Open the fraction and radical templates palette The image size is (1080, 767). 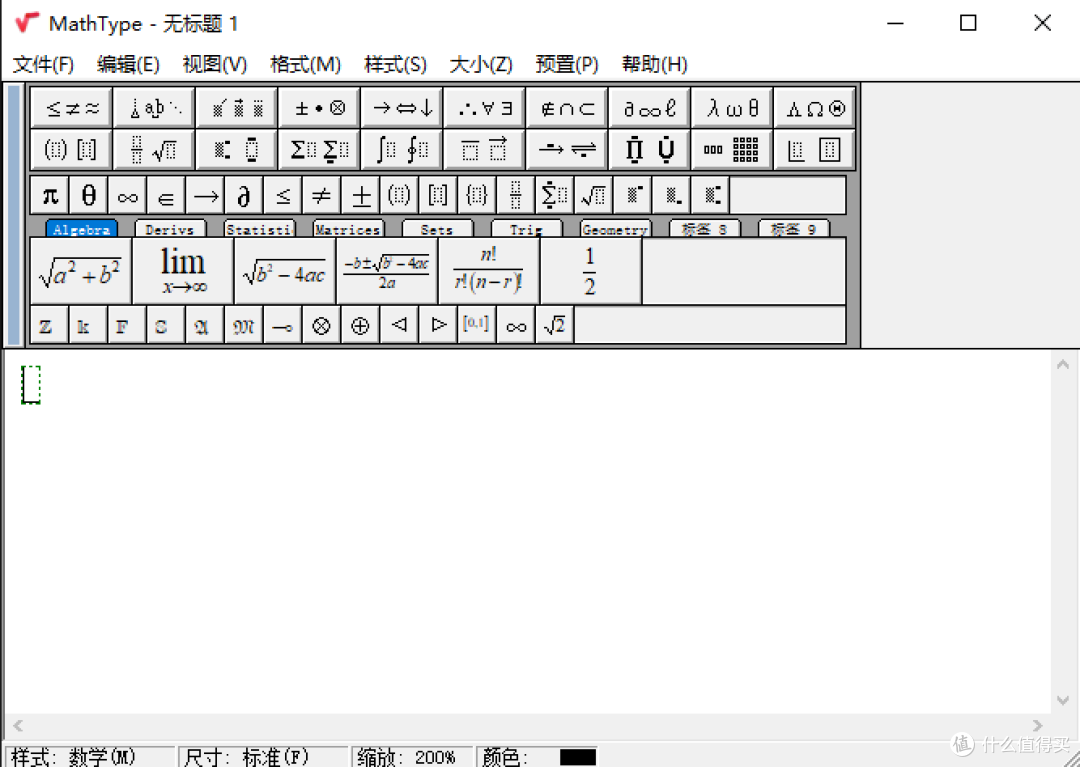point(153,148)
